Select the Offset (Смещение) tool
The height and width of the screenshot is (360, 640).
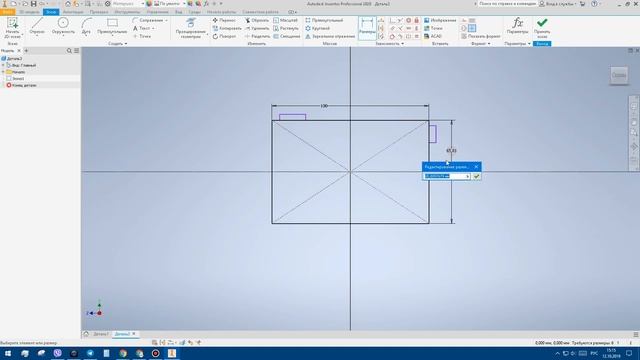287,36
